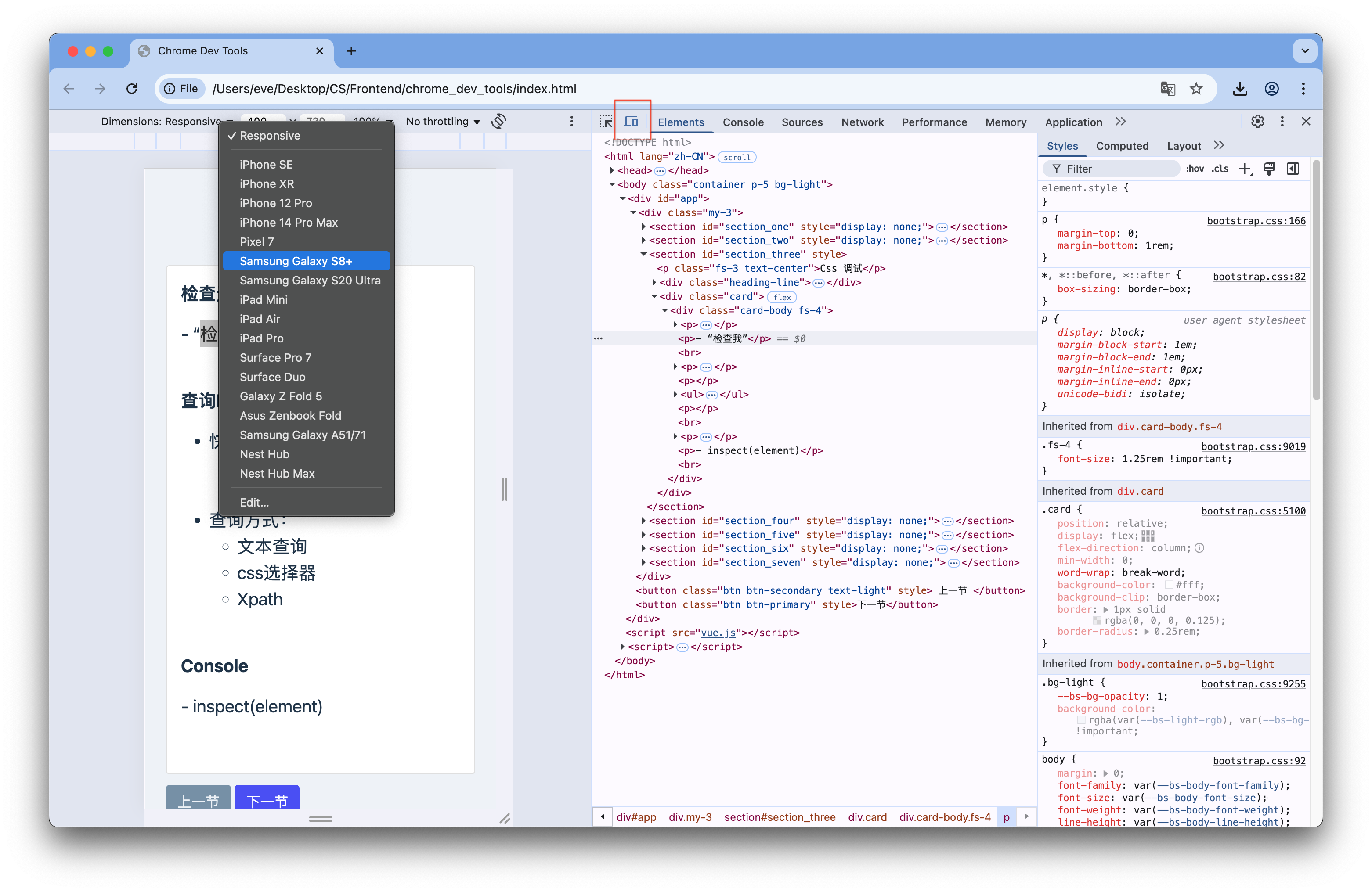Screen dimensions: 1372x892
Task: Click the show sidebar panel icon next to paintbrush
Action: [1293, 168]
